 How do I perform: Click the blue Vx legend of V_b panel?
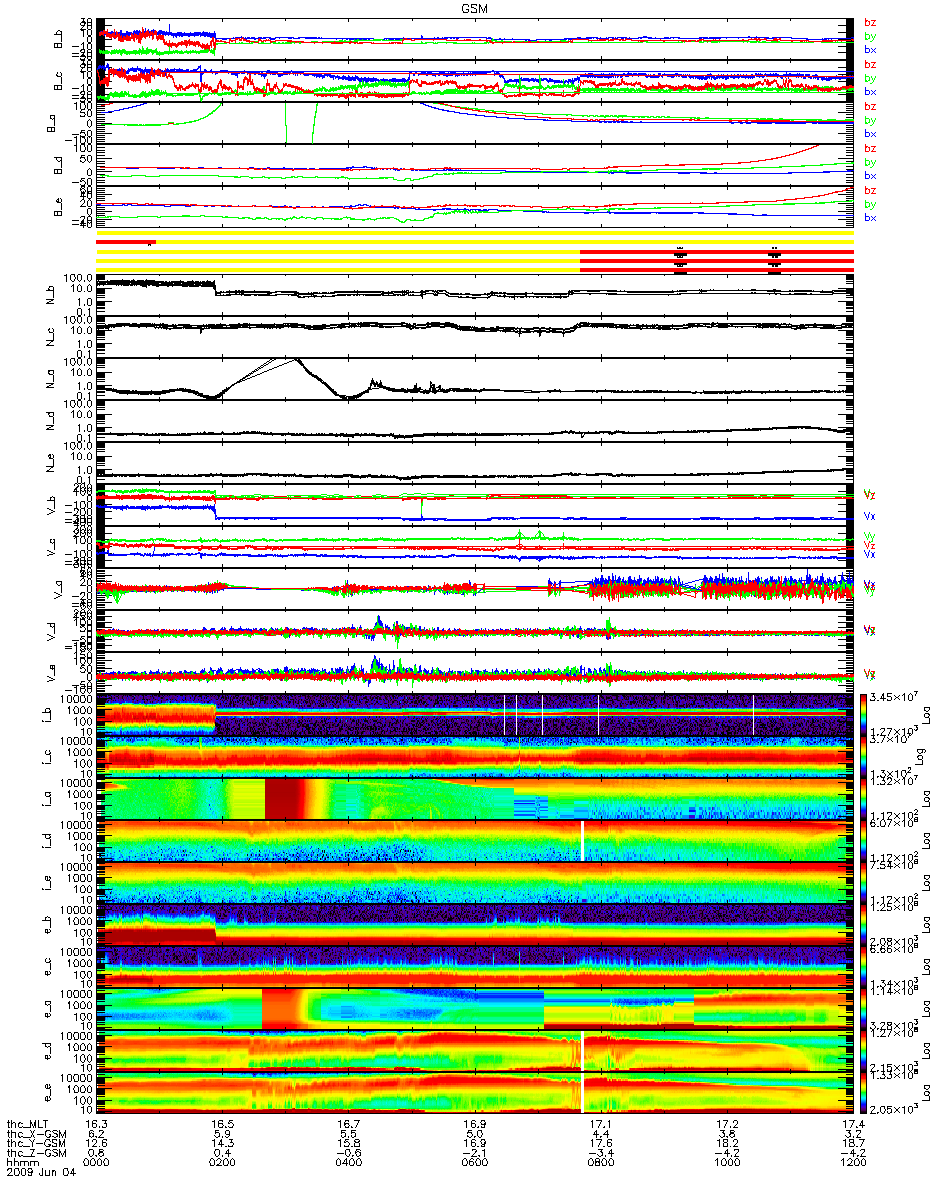point(870,515)
